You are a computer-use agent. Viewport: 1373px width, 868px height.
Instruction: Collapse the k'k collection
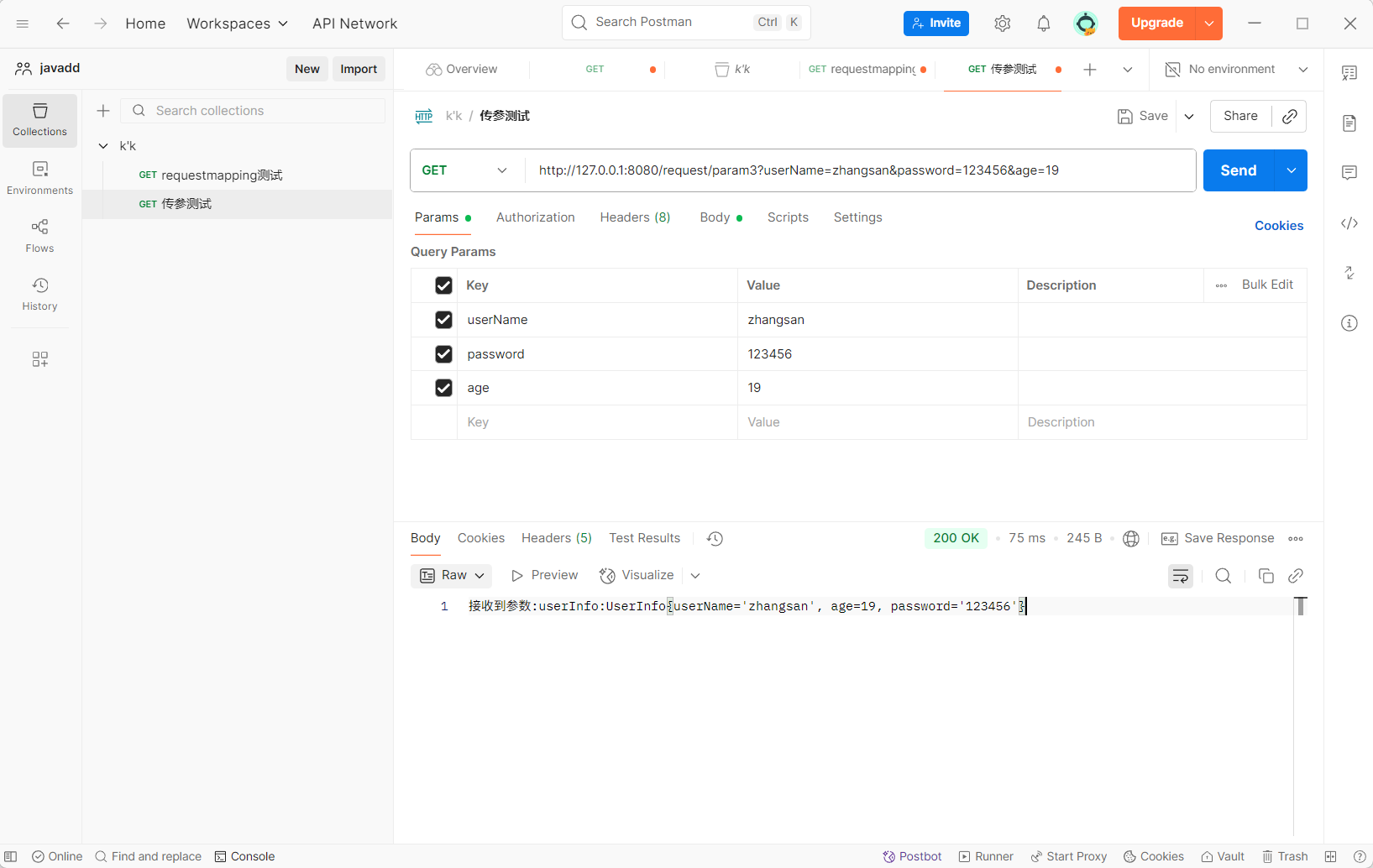click(x=103, y=146)
